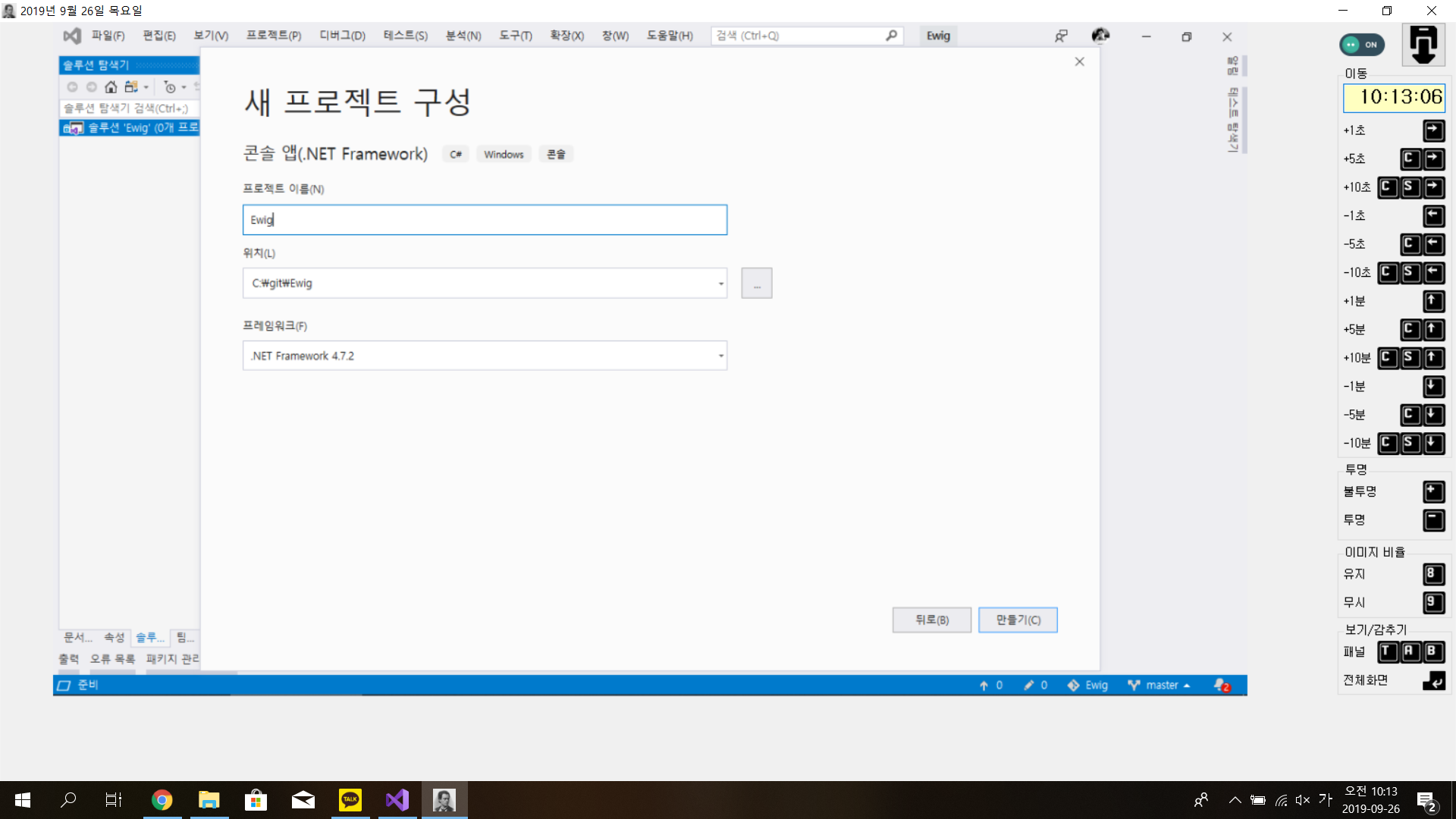Click the pending changes filter clock icon
Image resolution: width=1456 pixels, height=819 pixels.
170,87
